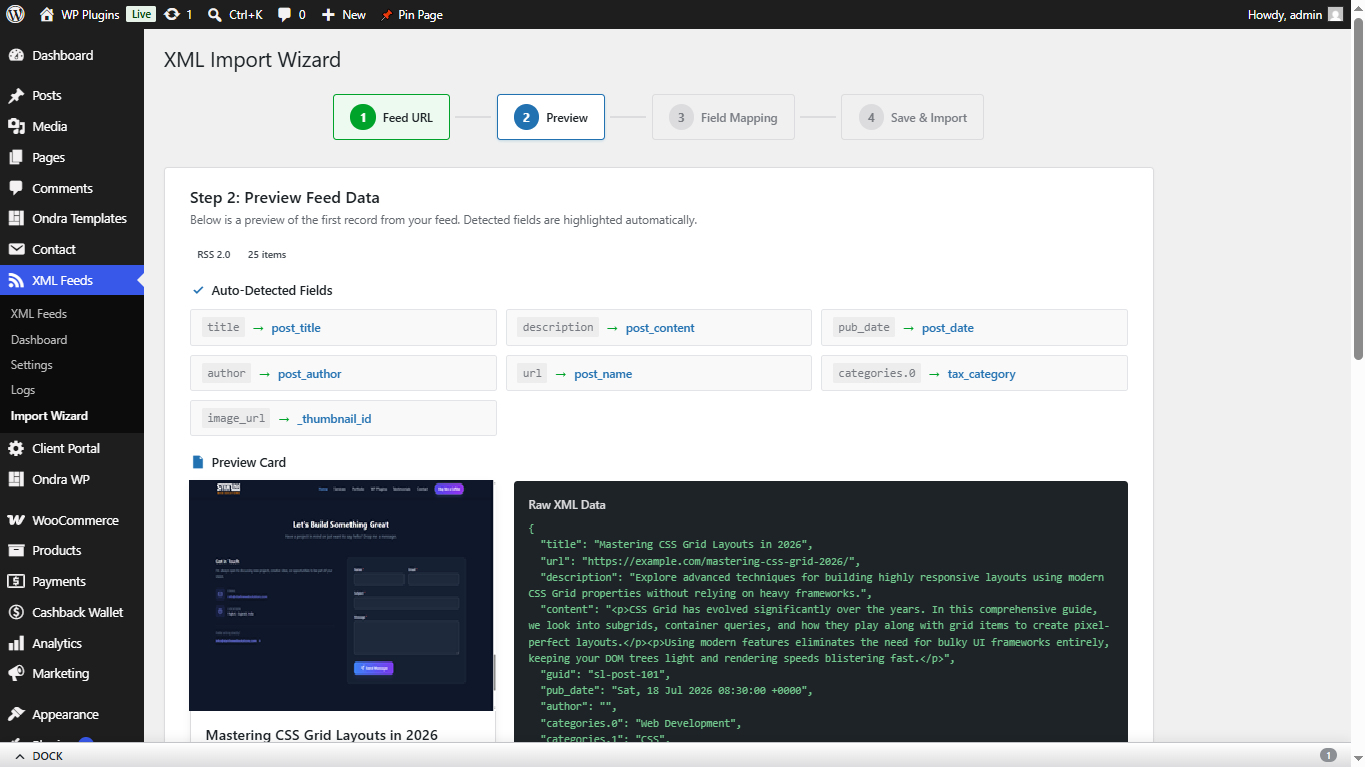Click the post_name mapping link

(603, 374)
